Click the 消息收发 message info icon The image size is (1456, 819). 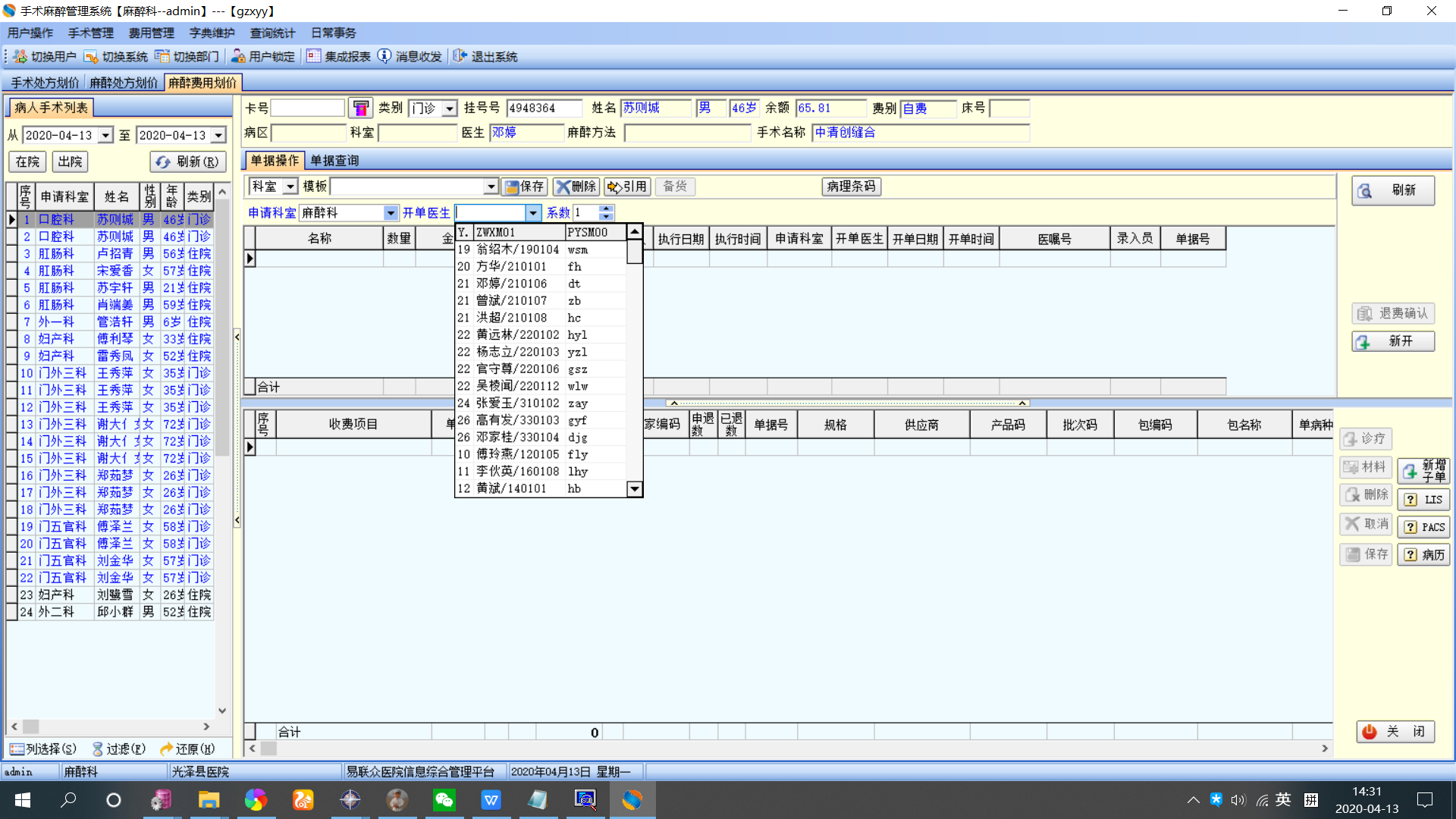pos(384,57)
